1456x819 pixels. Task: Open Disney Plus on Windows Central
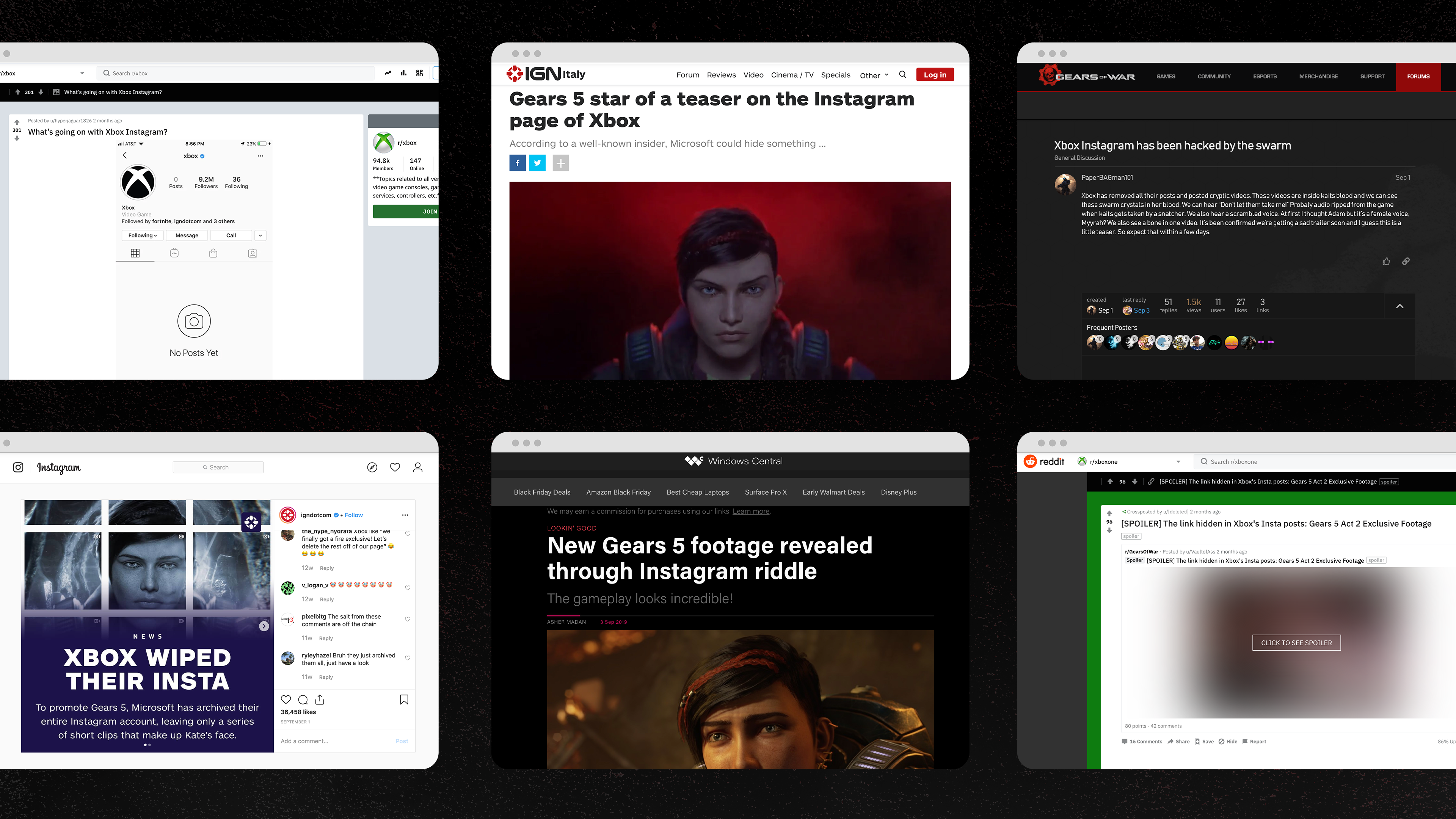pyautogui.click(x=899, y=492)
